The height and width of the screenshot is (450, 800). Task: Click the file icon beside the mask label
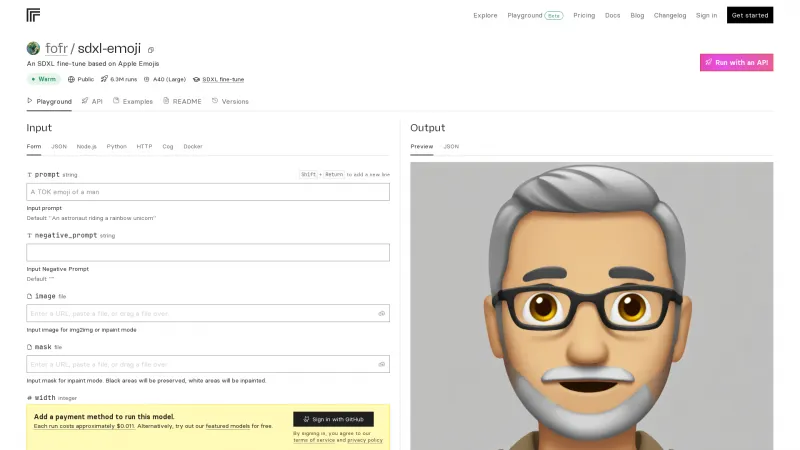(x=29, y=347)
